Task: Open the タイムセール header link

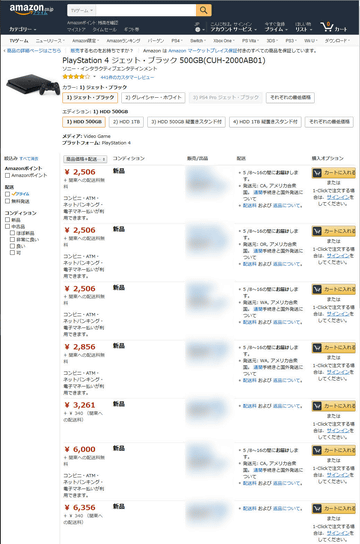Action: coord(105,29)
